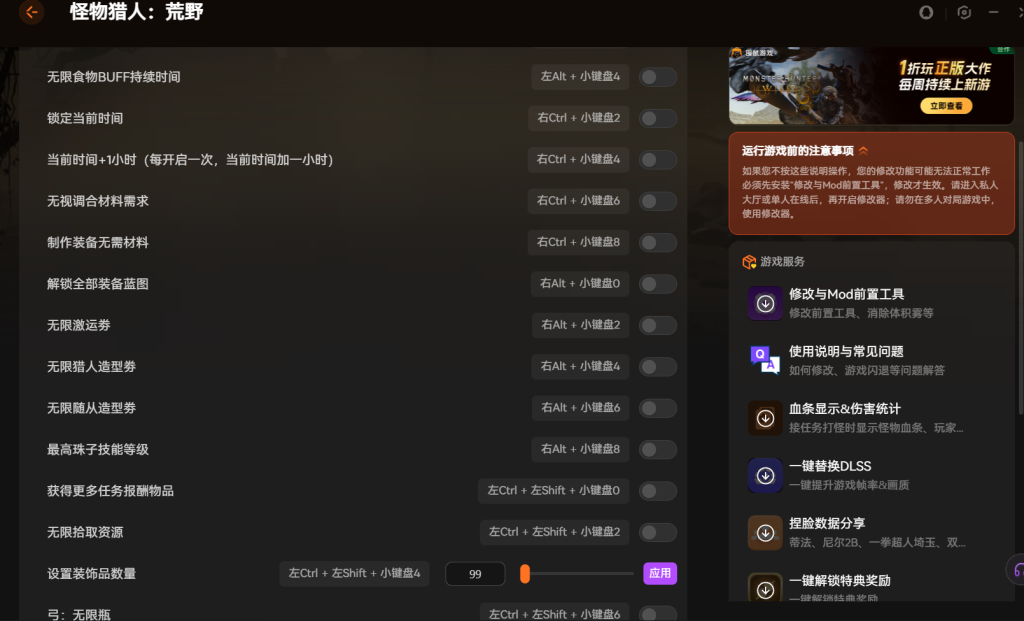The image size is (1024, 621).
Task: Open the user account profile icon
Action: [x=926, y=13]
